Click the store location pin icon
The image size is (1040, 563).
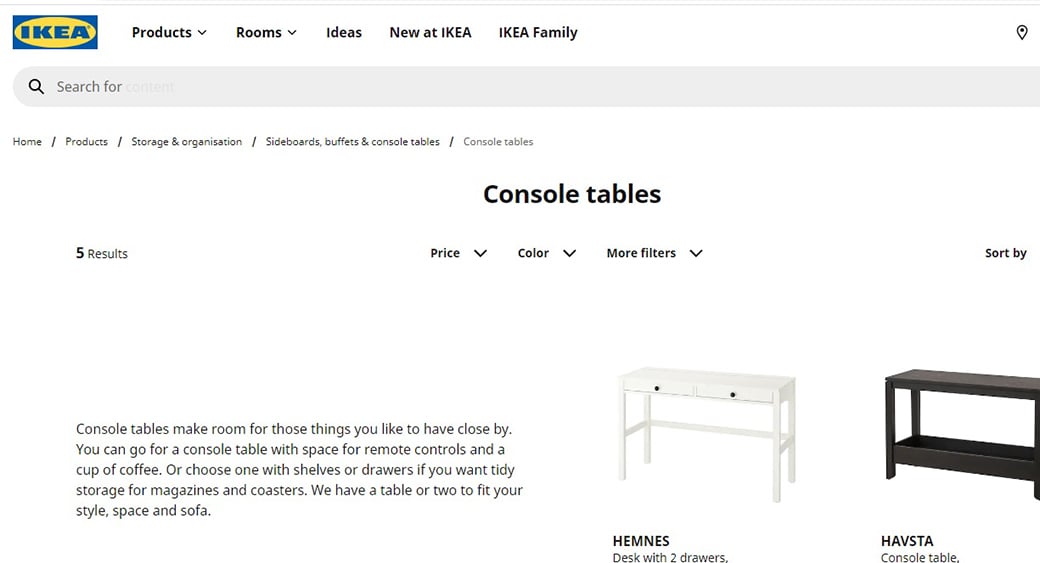(1021, 33)
